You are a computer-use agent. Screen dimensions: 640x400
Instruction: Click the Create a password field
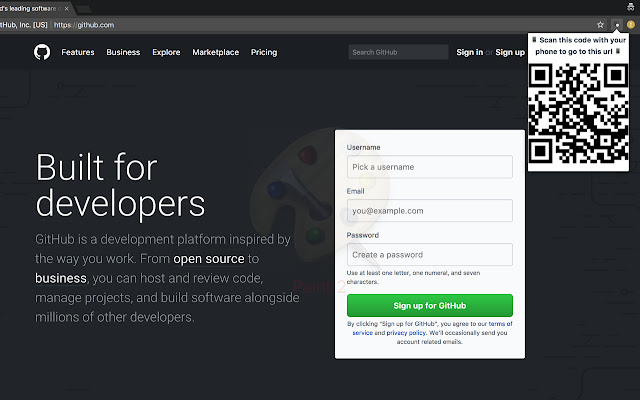430,255
